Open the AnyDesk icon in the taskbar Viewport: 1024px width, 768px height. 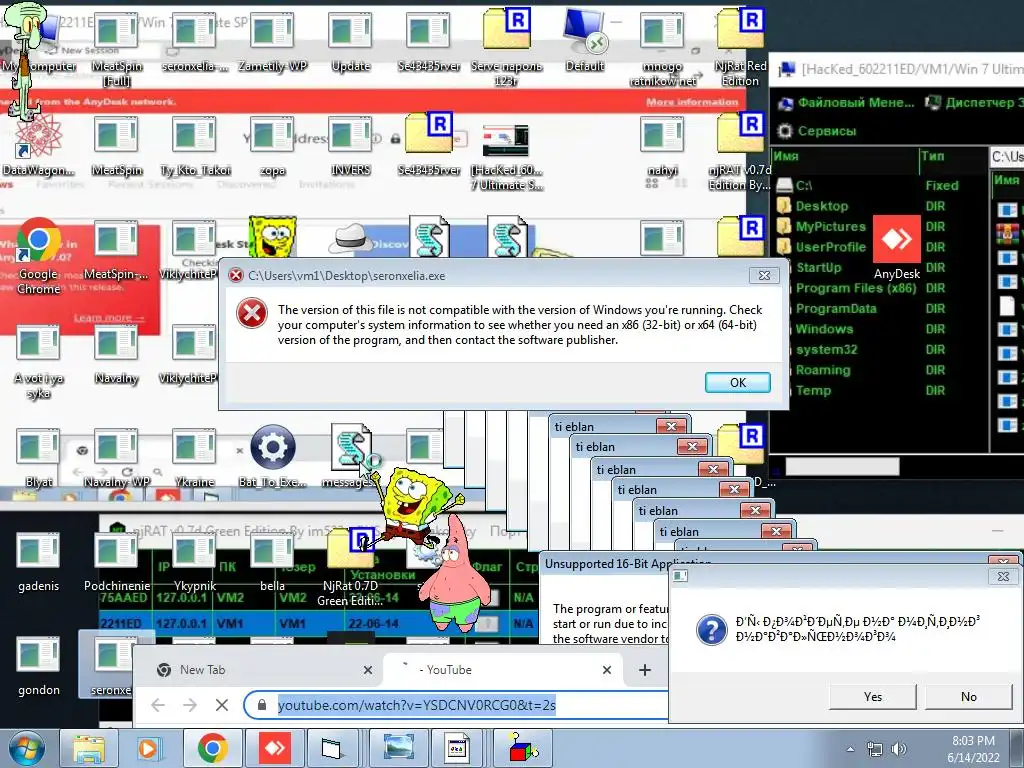click(275, 748)
